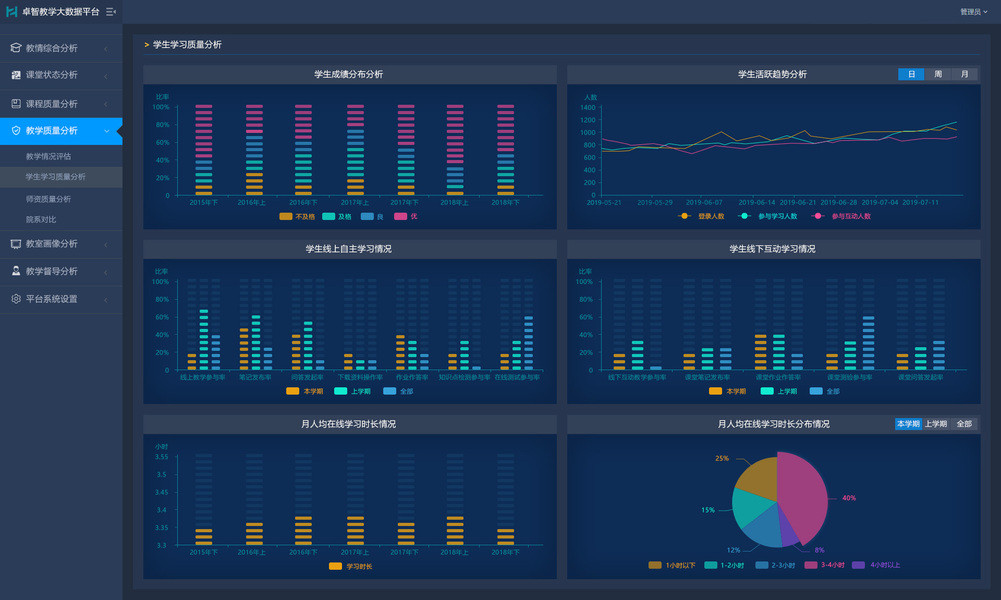Image resolution: width=1001 pixels, height=600 pixels.
Task: Click the 2015年下 bar in grade distribution chart
Action: (204, 150)
